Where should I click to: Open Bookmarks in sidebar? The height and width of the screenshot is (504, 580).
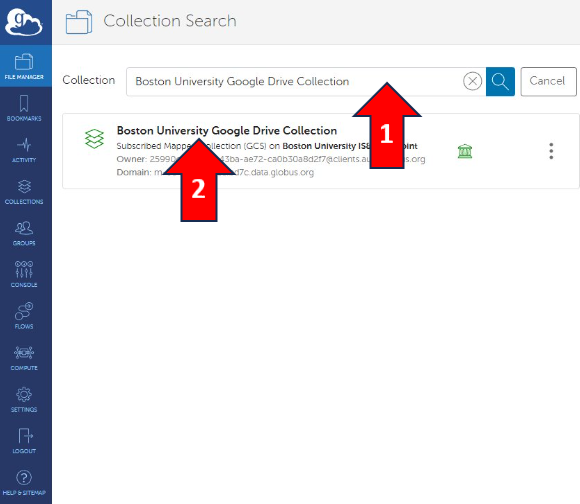(24, 108)
